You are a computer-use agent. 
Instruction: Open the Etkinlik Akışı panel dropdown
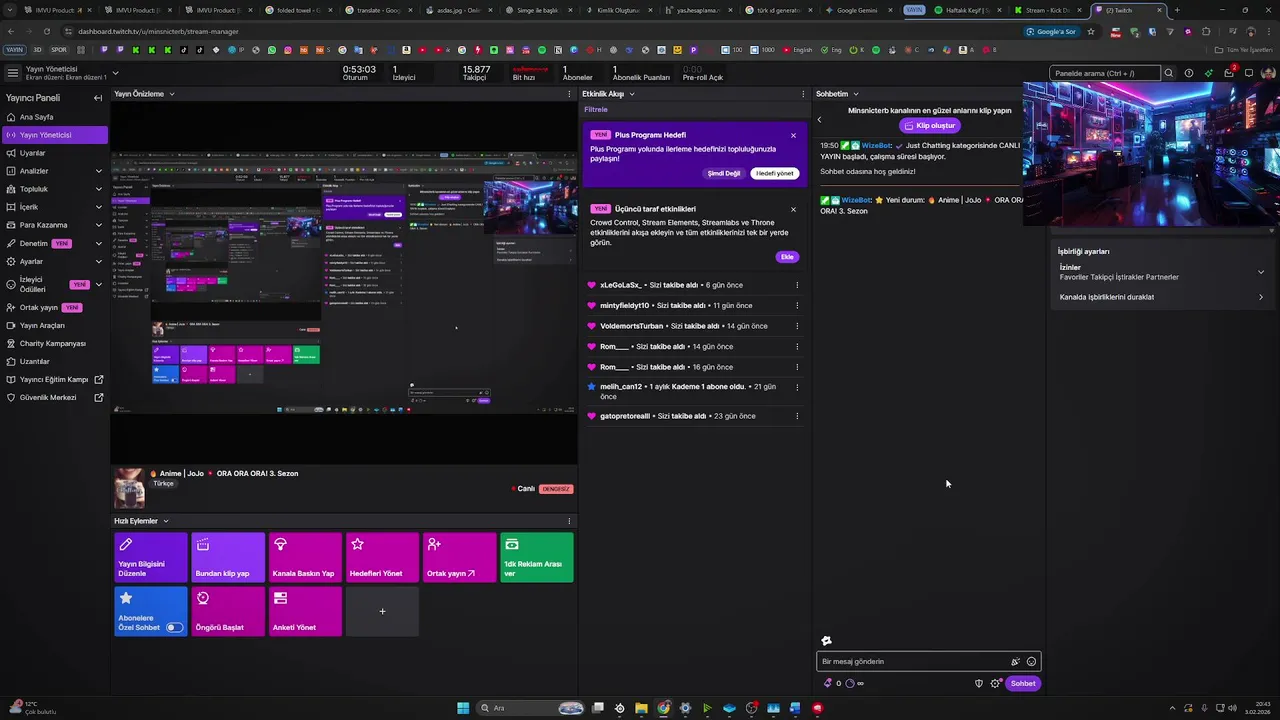(x=632, y=94)
